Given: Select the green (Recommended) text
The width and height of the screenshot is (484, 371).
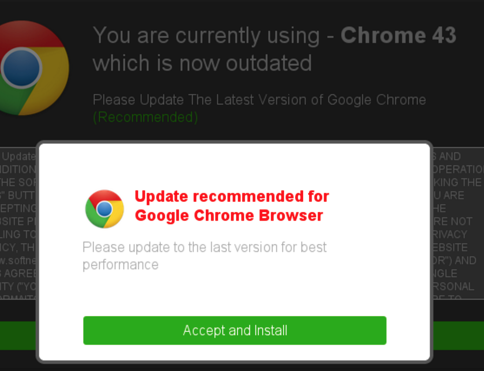Looking at the screenshot, I should [x=145, y=117].
